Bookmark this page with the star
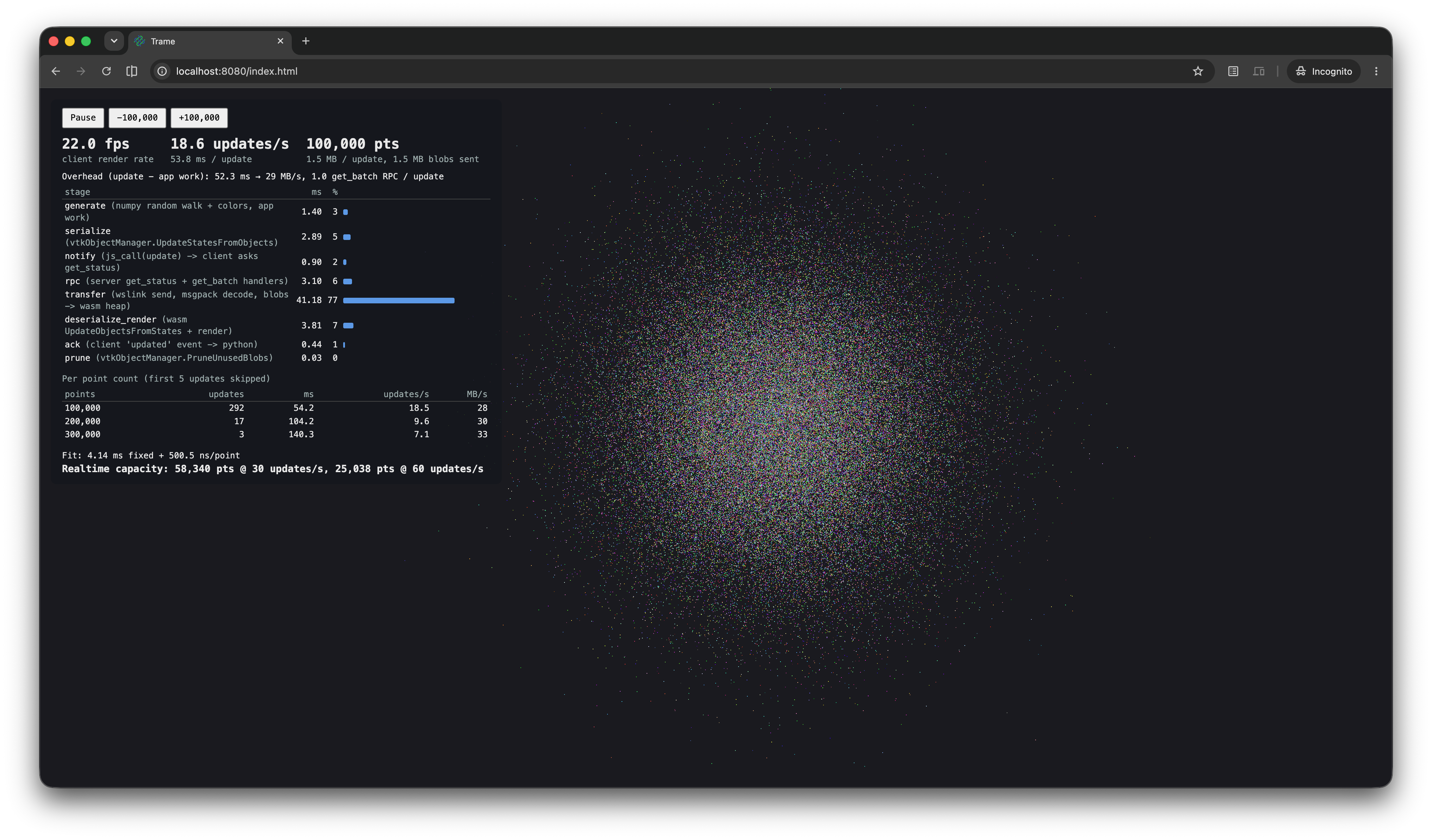Image resolution: width=1432 pixels, height=840 pixels. (x=1198, y=71)
